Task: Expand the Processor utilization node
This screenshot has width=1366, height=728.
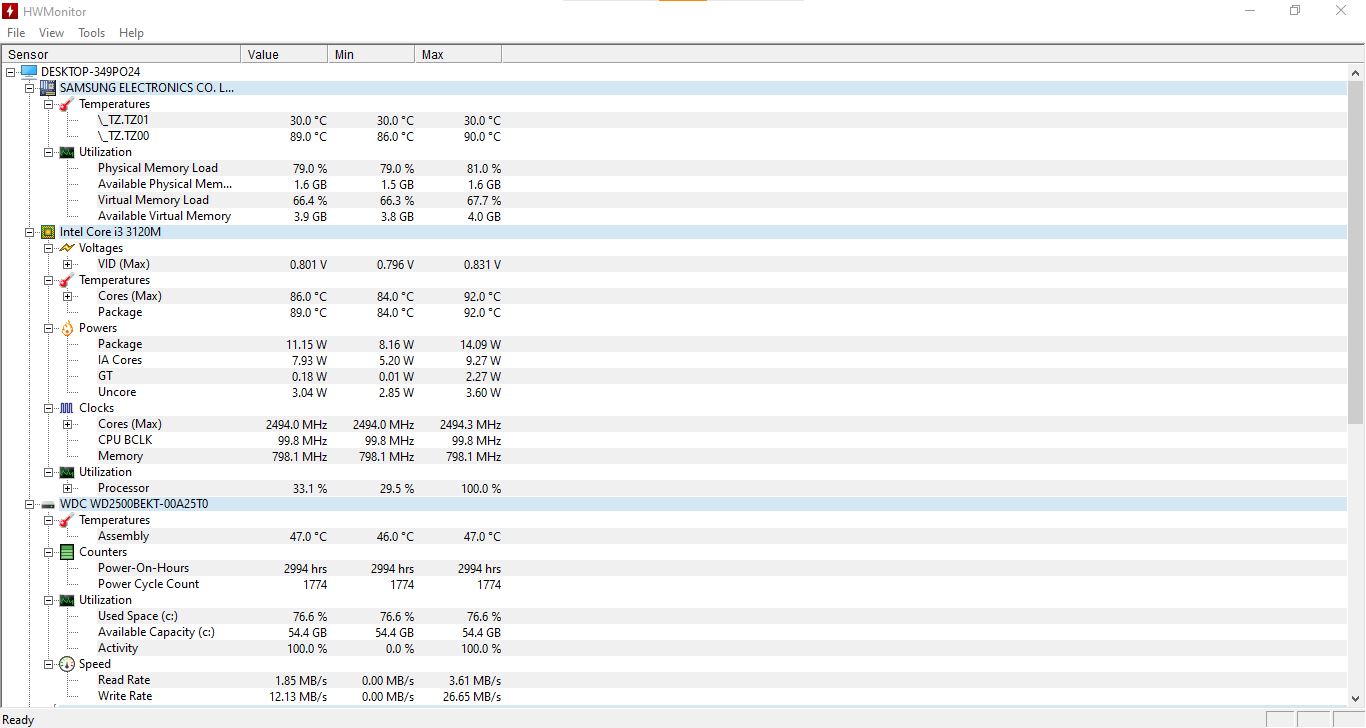Action: (68, 488)
